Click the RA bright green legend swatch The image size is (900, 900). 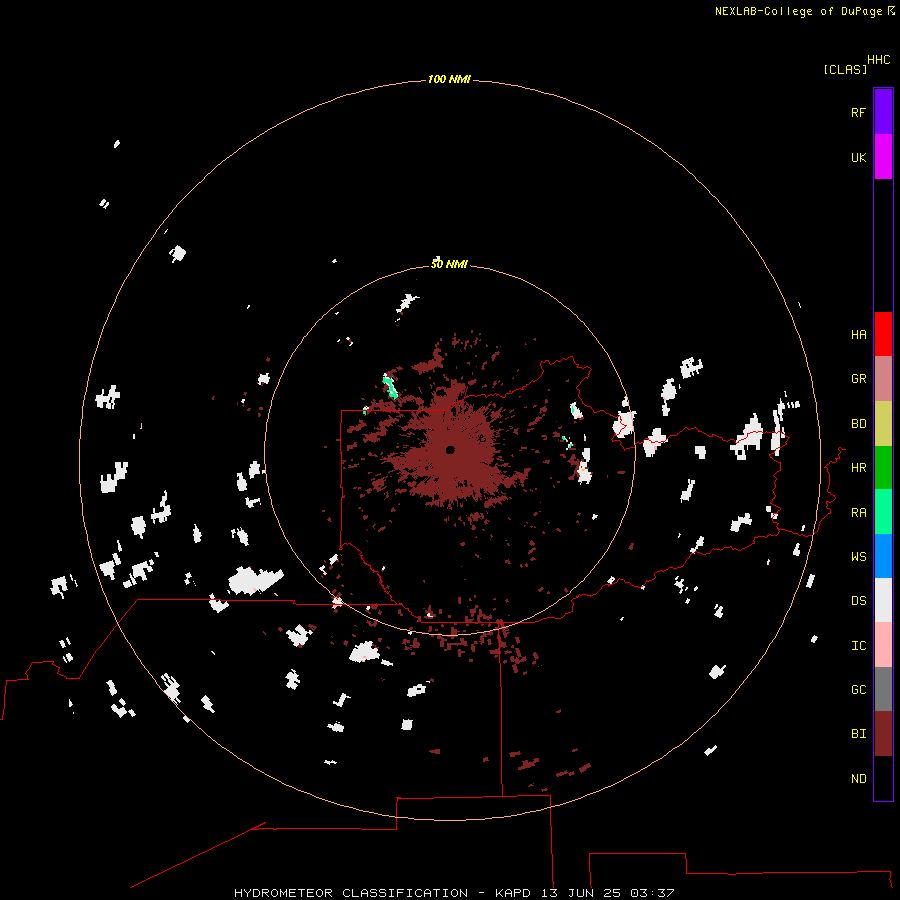click(883, 512)
